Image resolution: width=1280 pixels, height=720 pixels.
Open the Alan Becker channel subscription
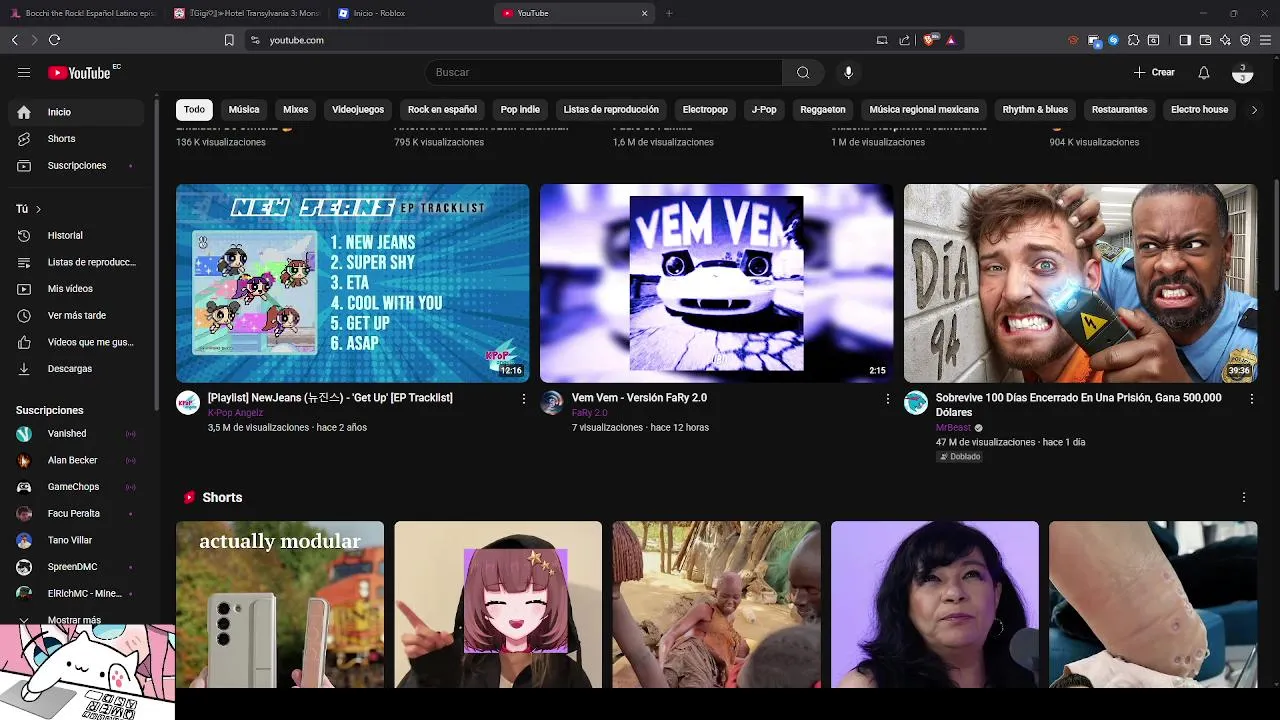(x=76, y=460)
